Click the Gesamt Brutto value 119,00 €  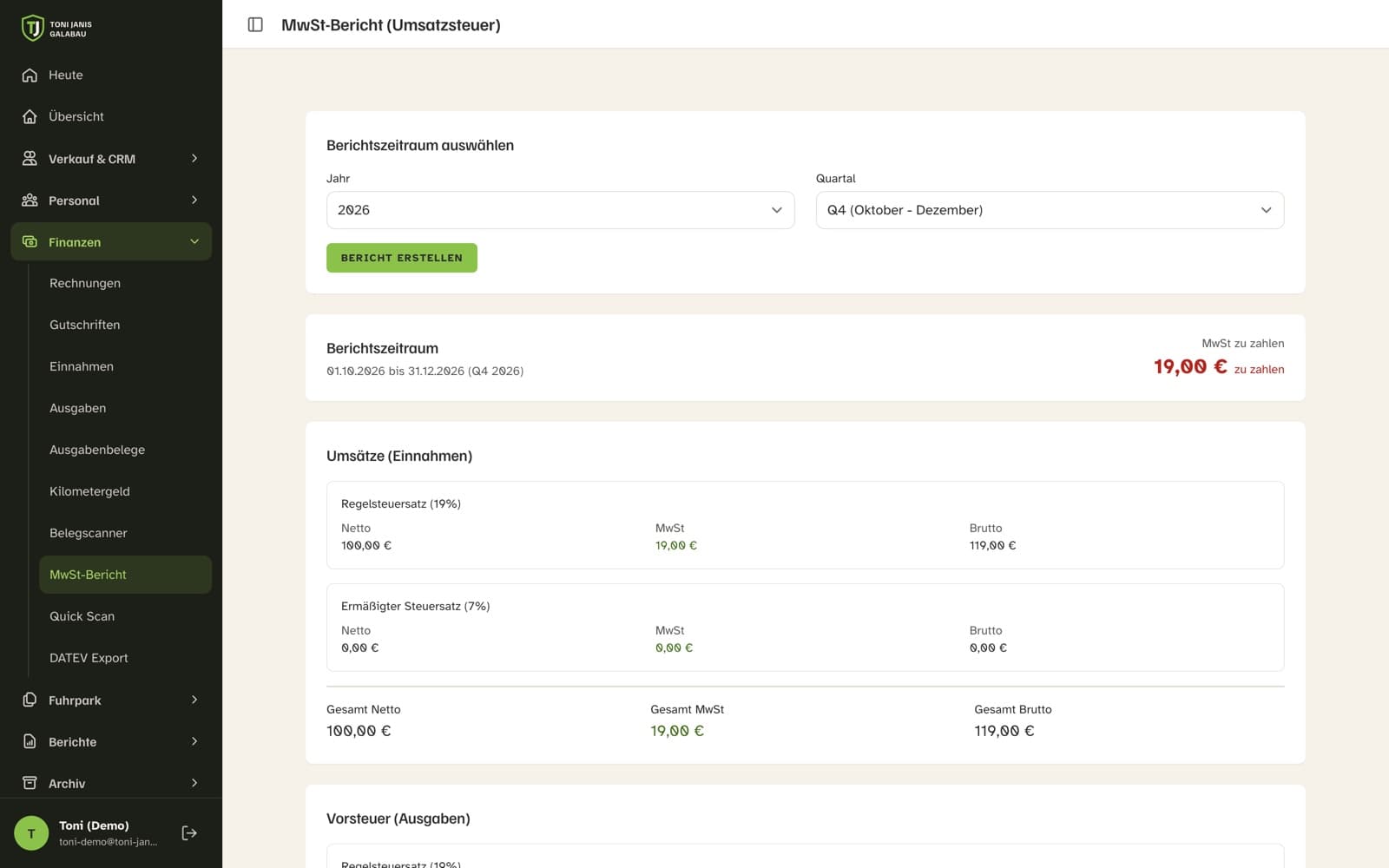click(1004, 731)
